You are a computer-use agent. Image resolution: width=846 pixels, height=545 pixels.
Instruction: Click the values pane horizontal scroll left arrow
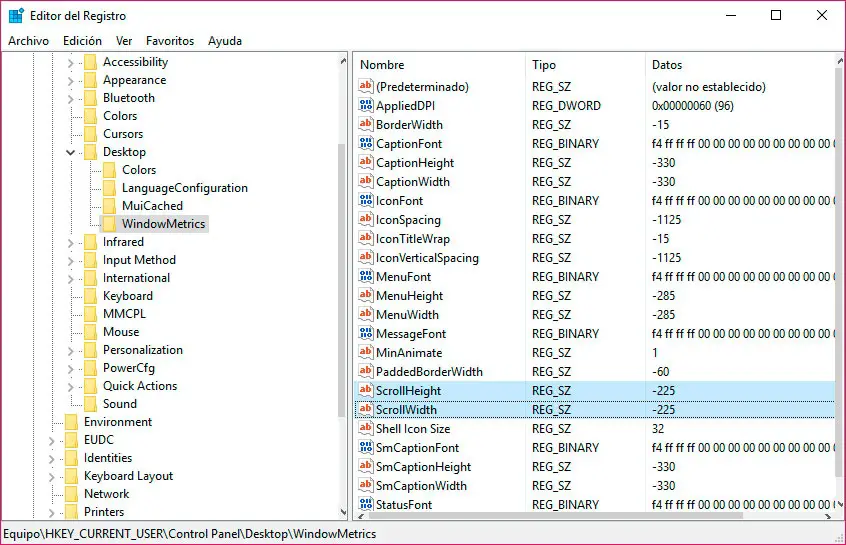[361, 516]
